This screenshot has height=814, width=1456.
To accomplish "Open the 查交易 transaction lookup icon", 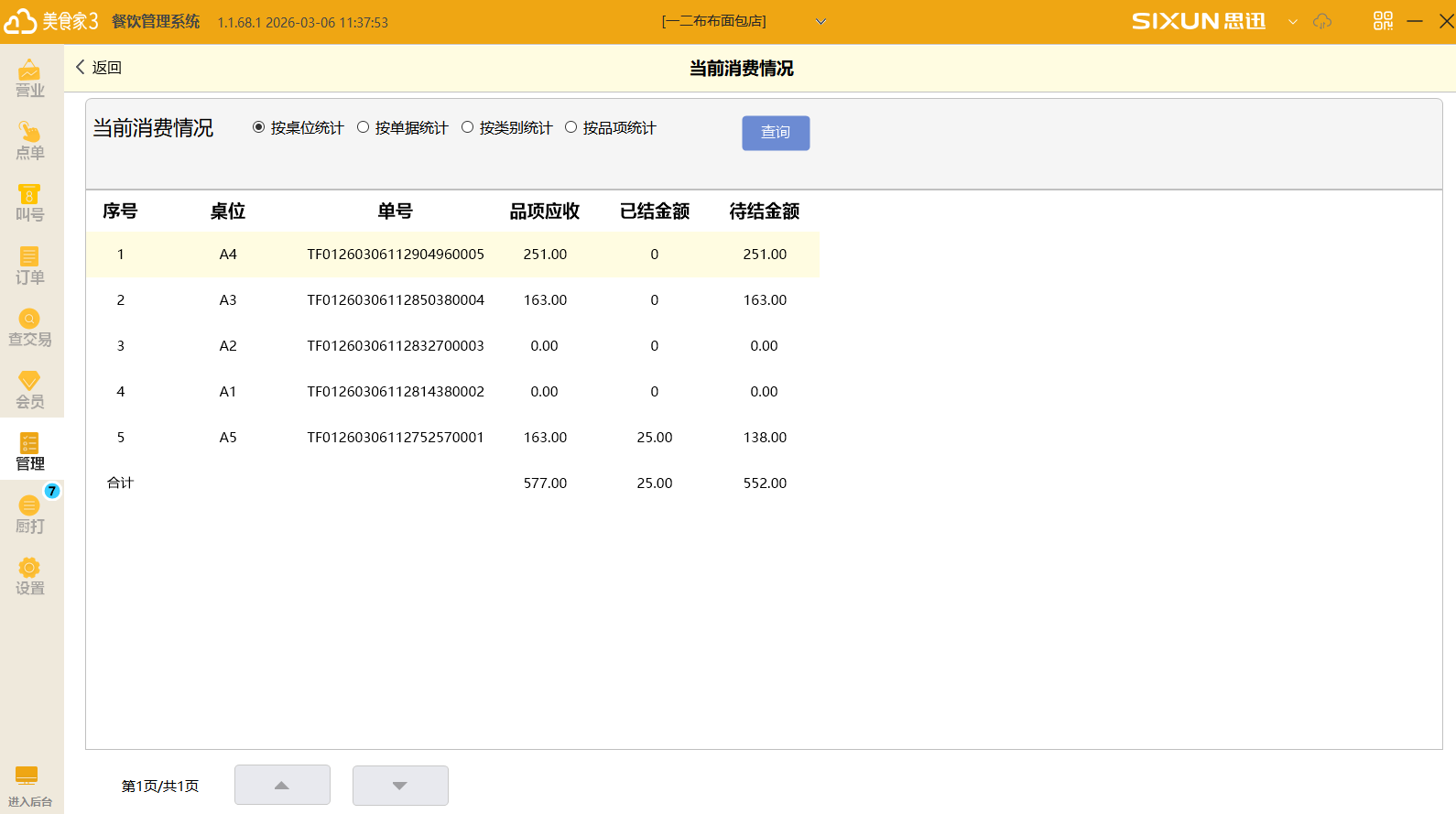I will (x=29, y=327).
